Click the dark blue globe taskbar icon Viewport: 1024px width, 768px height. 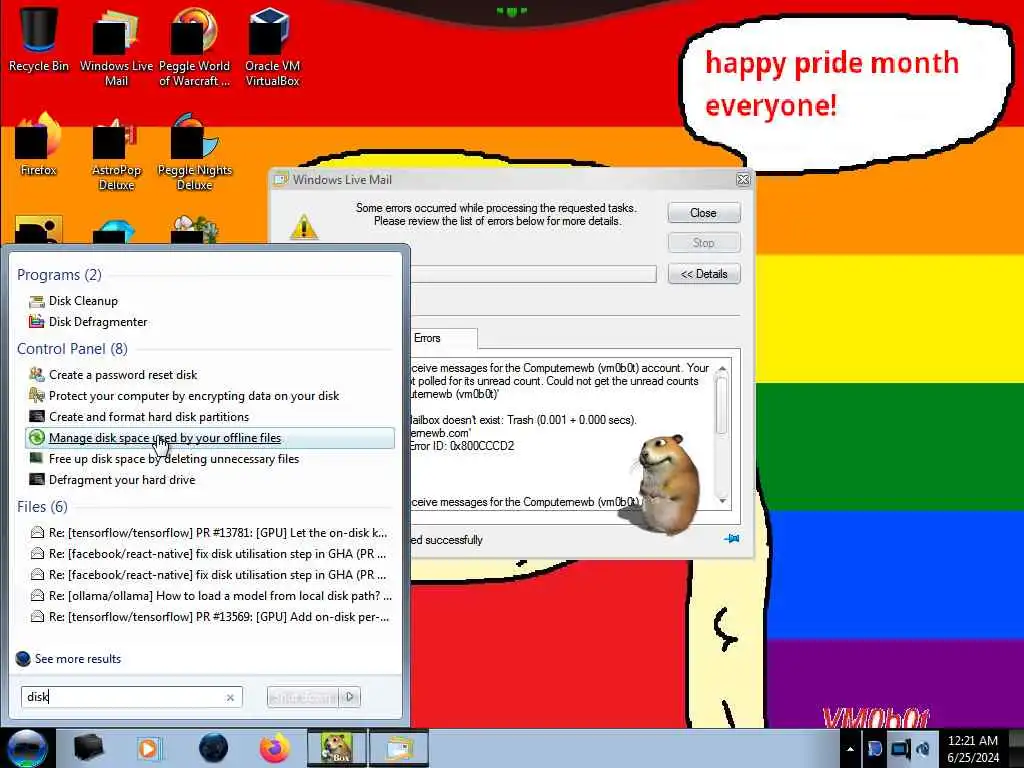pos(213,748)
